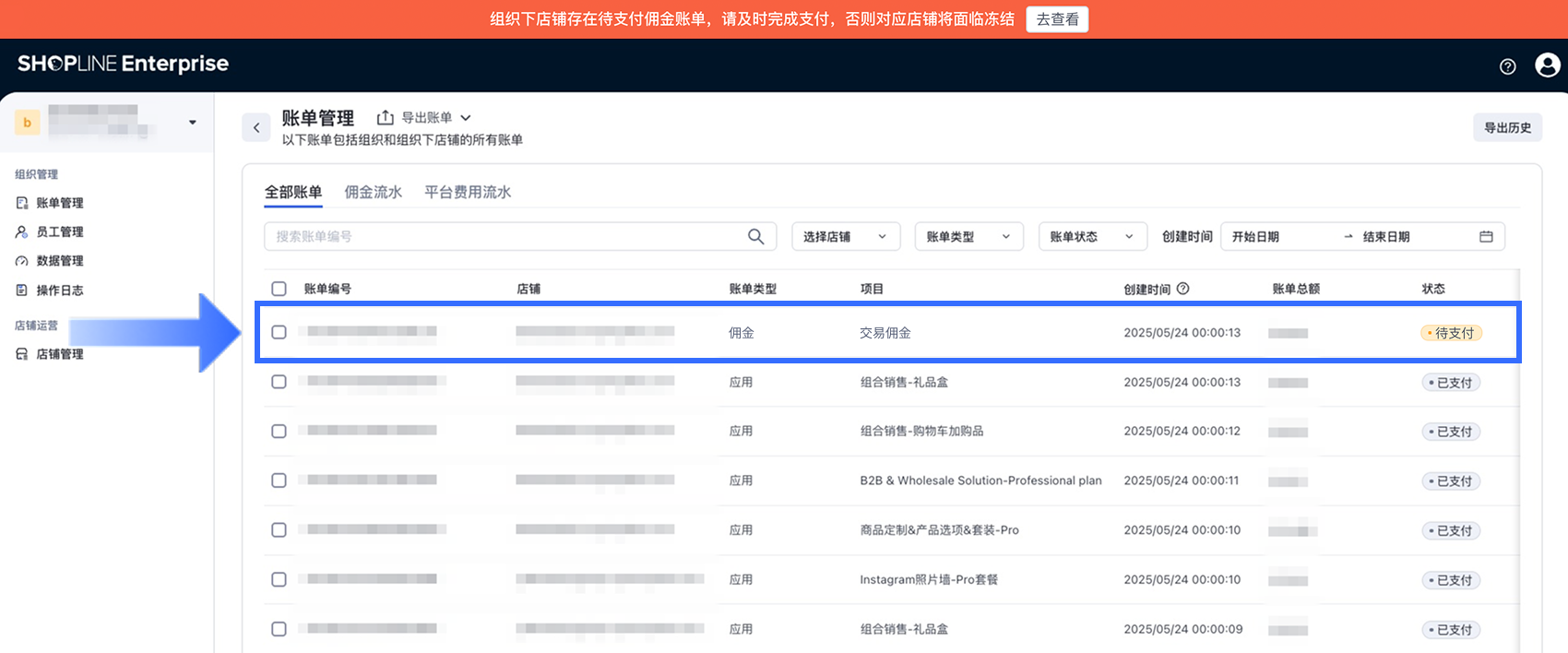Click 已支付 badge in 组合销售-购物车加购品 row
The height and width of the screenshot is (653, 1568).
point(1452,432)
